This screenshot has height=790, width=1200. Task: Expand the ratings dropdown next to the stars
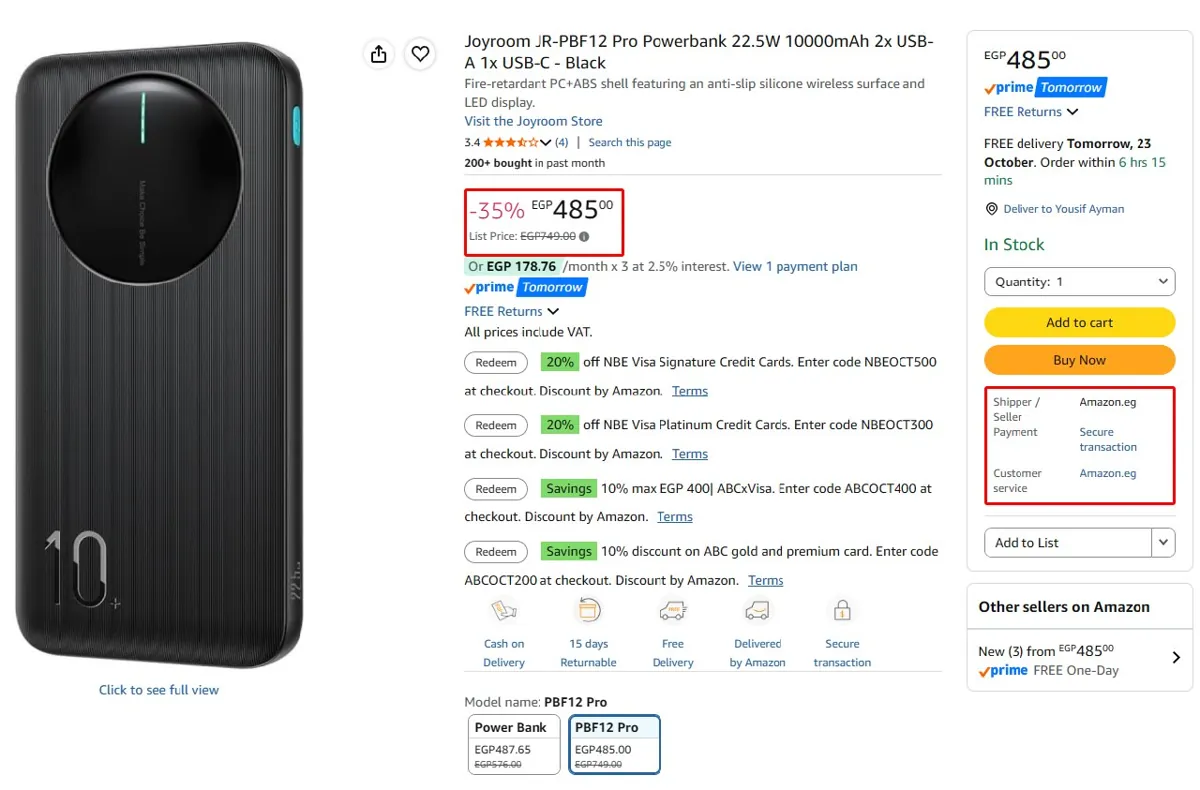(546, 143)
